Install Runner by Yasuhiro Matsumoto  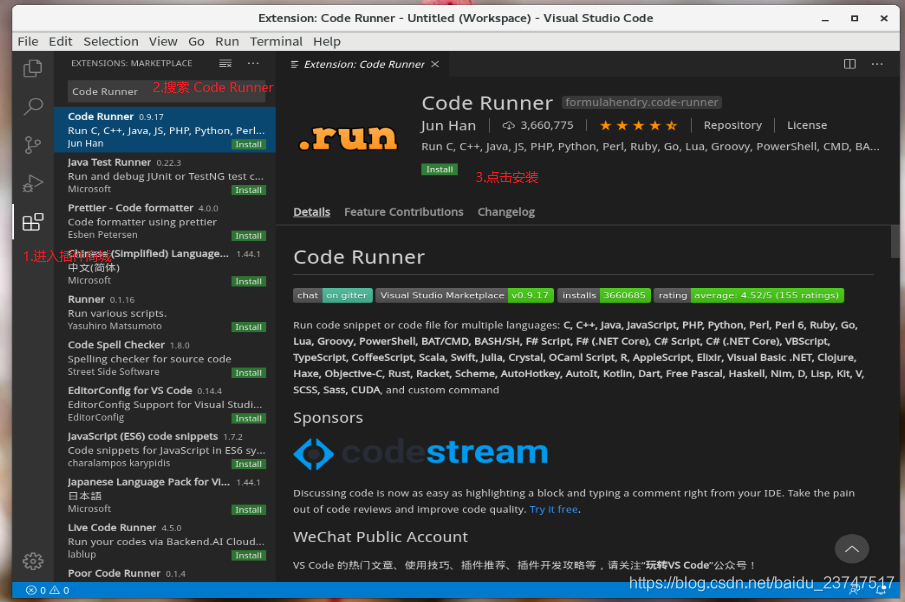tap(248, 327)
